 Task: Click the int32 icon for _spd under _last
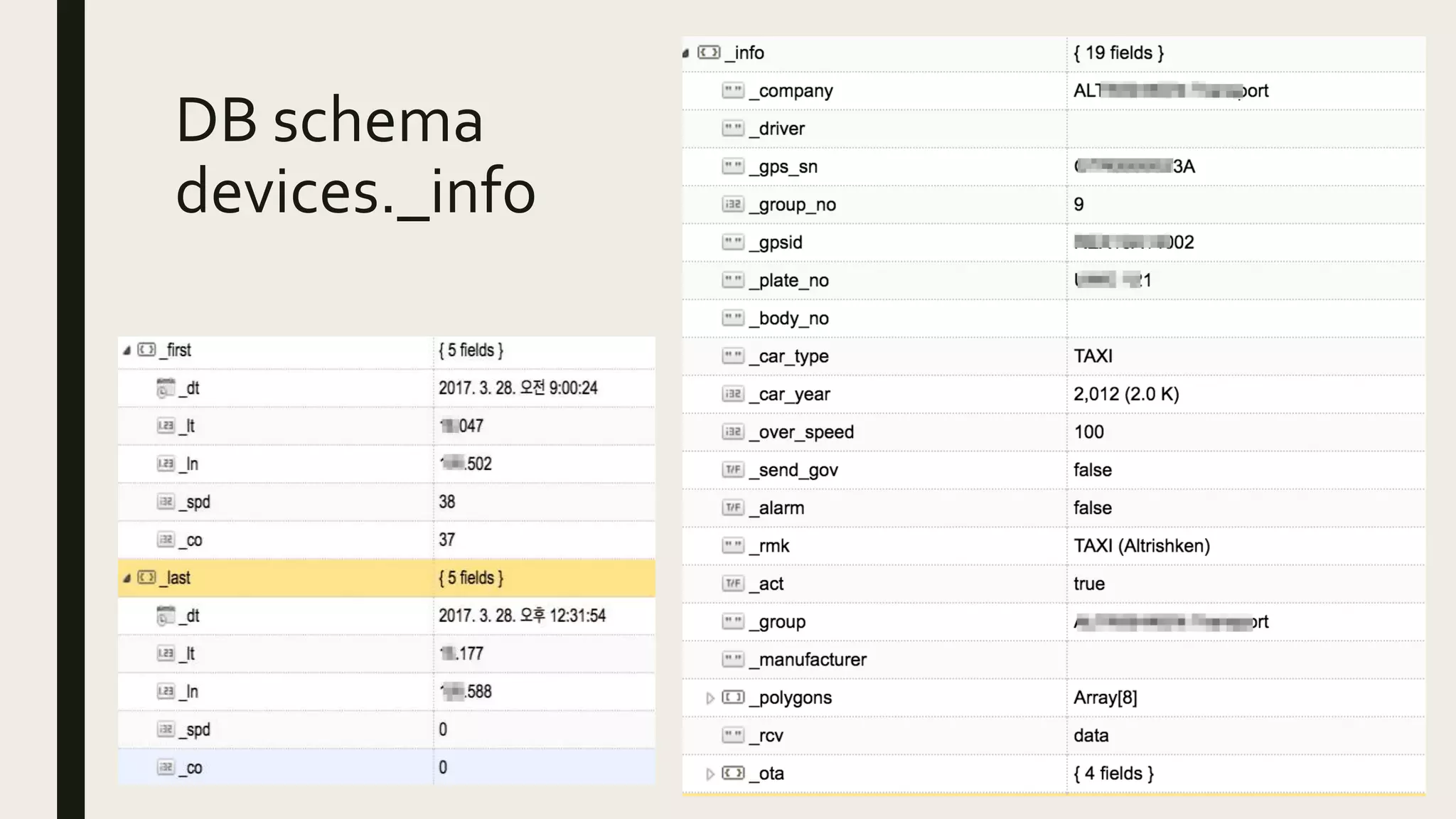pyautogui.click(x=166, y=729)
